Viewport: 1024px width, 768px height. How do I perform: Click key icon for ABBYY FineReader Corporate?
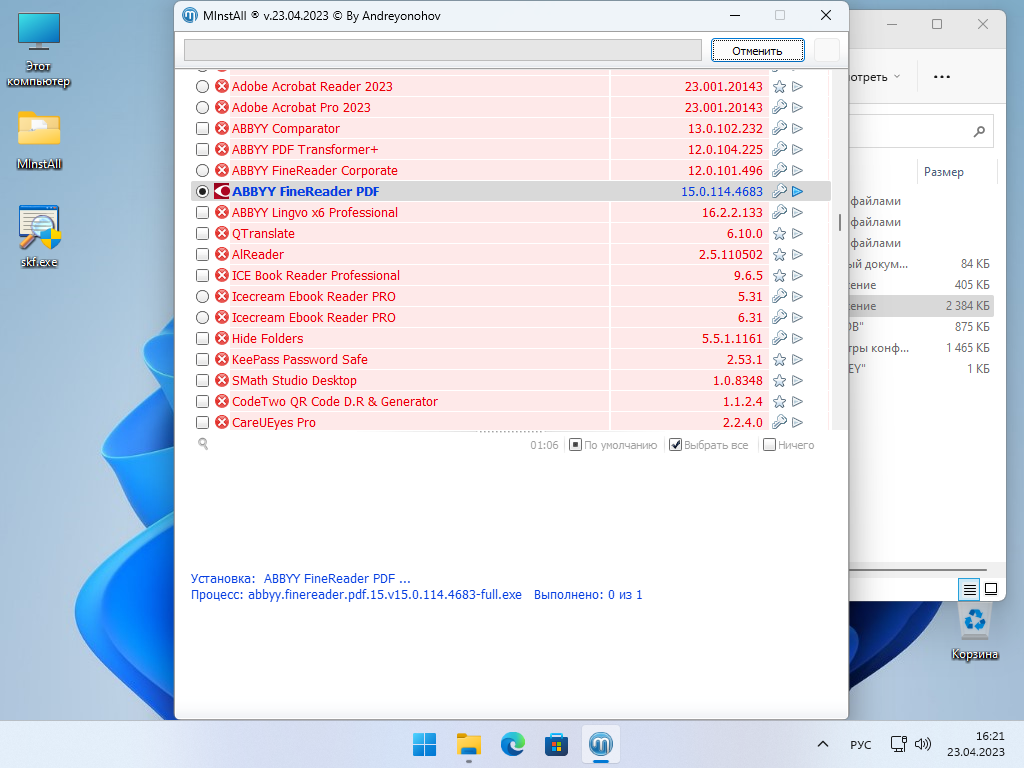(x=779, y=170)
